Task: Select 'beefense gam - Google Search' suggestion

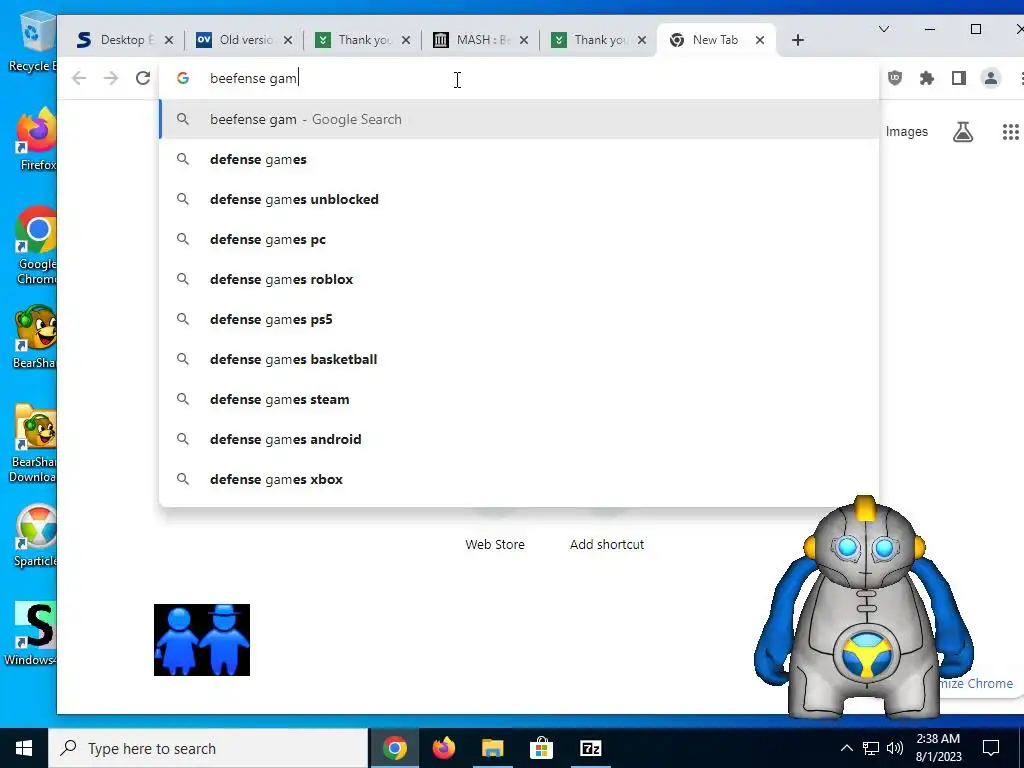Action: (519, 120)
